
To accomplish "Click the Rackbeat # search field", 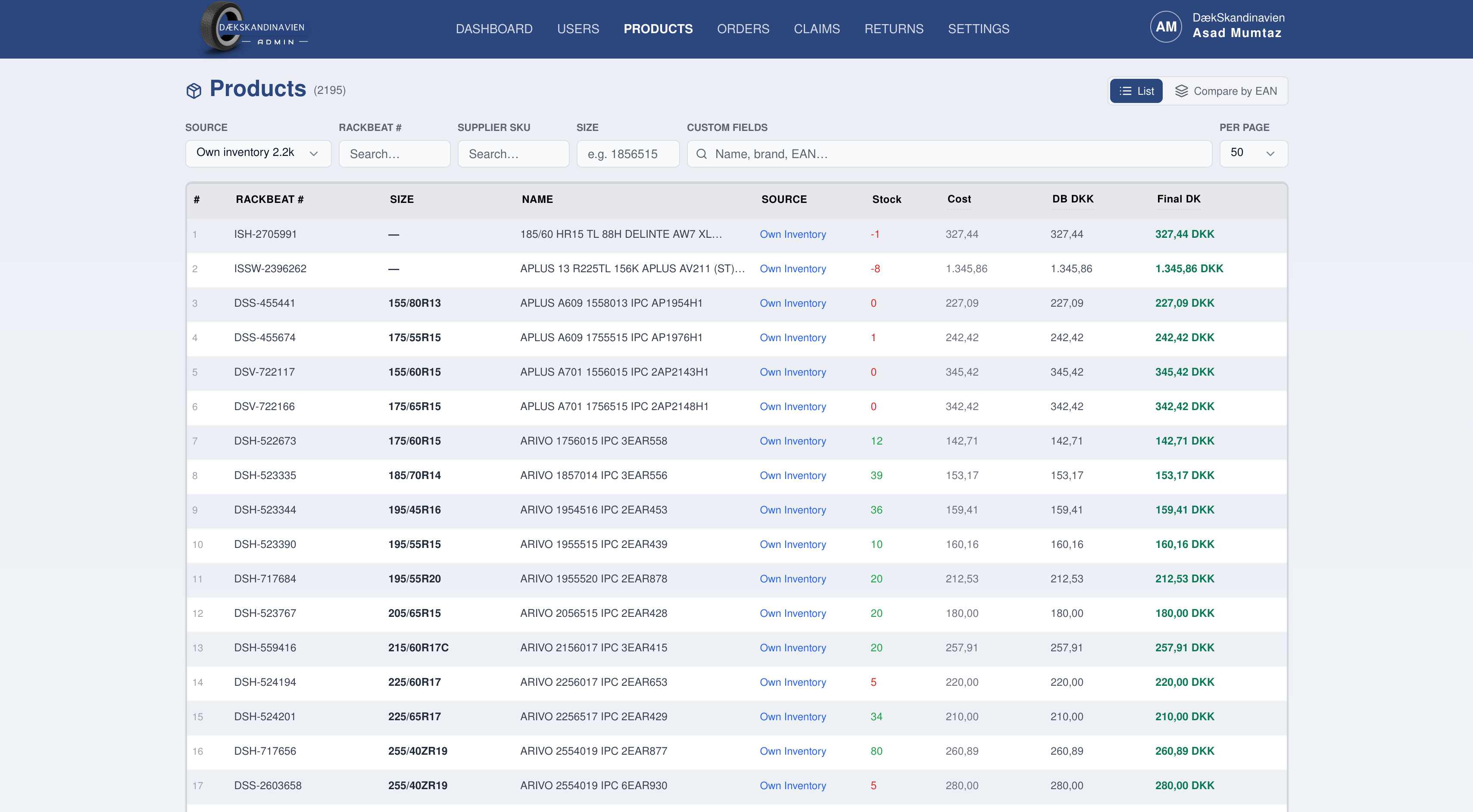I will click(x=395, y=154).
